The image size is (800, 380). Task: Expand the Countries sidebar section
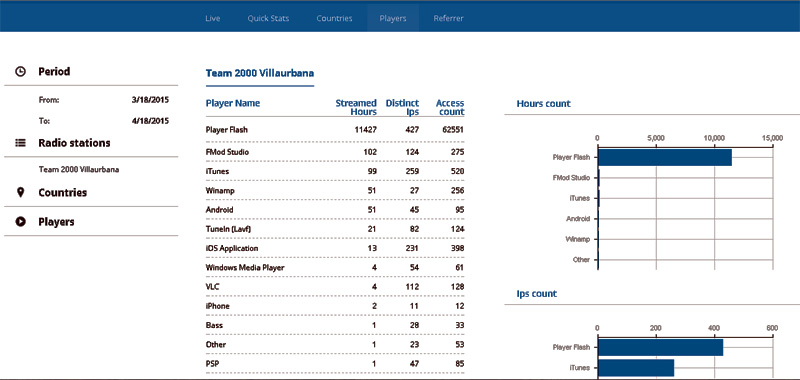(x=63, y=192)
